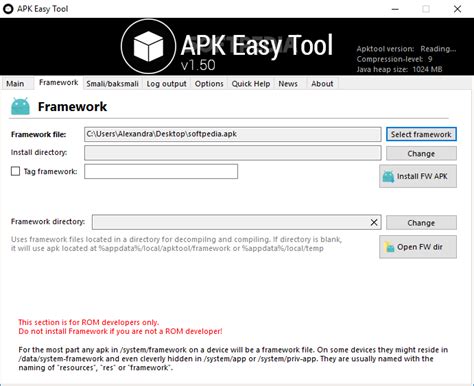Click the Select framework button
474x386 pixels.
pos(421,134)
